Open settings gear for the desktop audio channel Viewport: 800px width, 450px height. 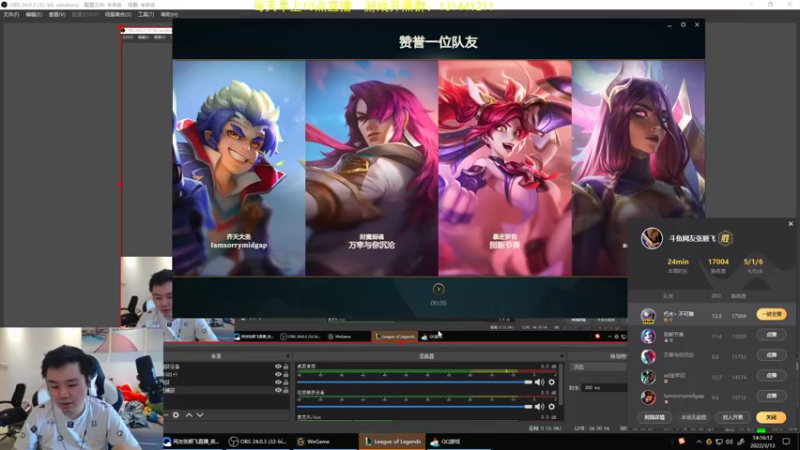click(552, 382)
